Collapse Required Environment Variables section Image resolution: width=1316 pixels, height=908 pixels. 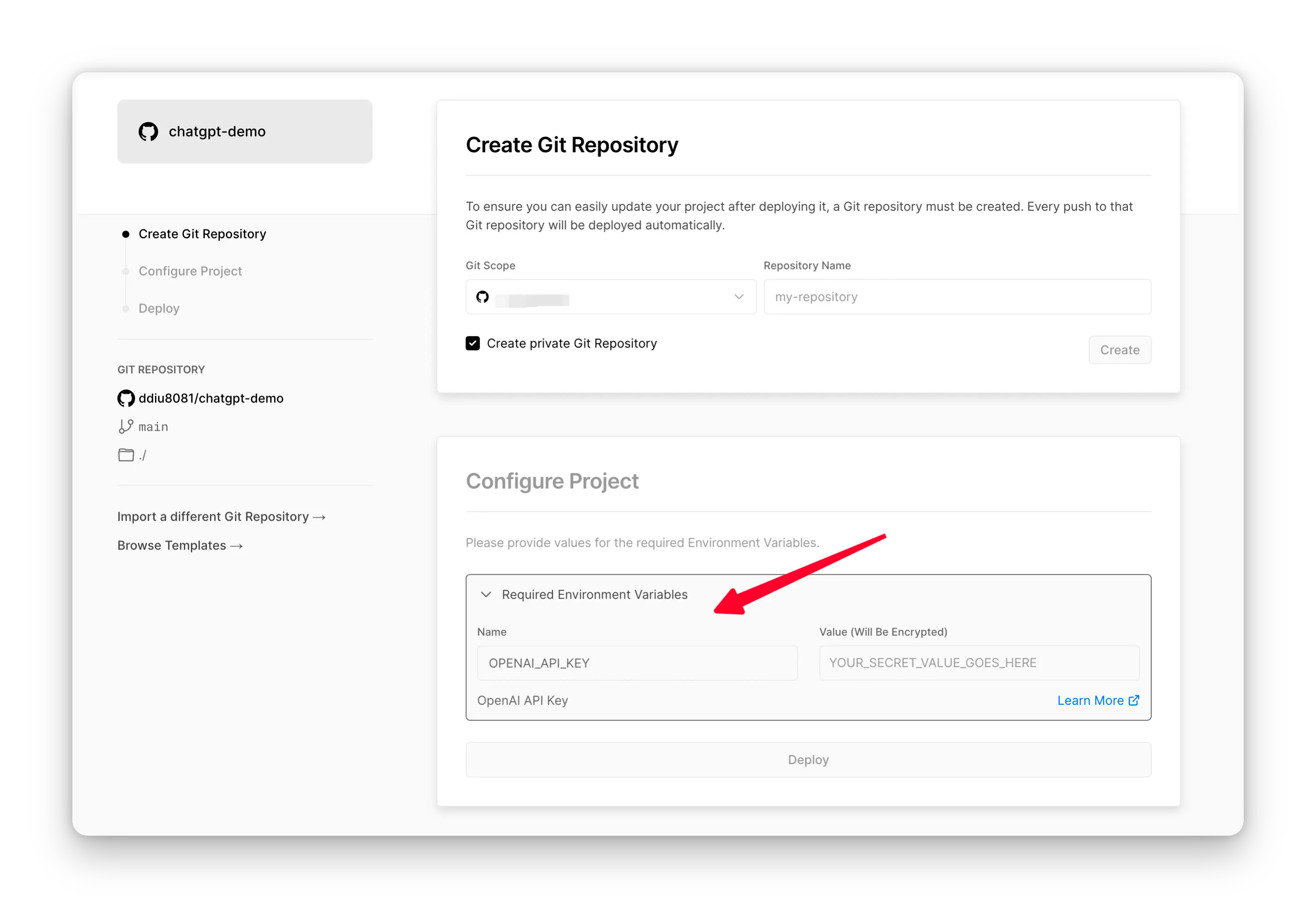click(x=486, y=595)
